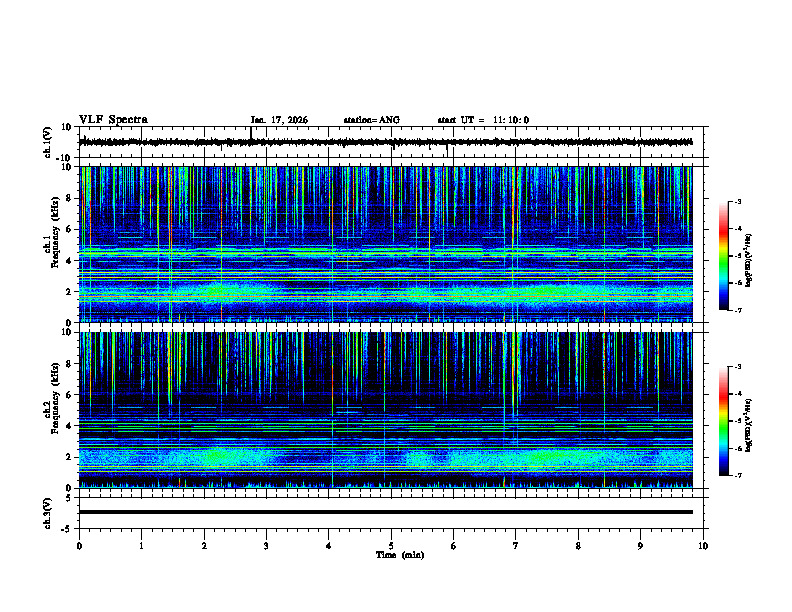This screenshot has height=612, width=792.
Task: Click the "start UT = 11:10:0" header text
Action: 483,120
